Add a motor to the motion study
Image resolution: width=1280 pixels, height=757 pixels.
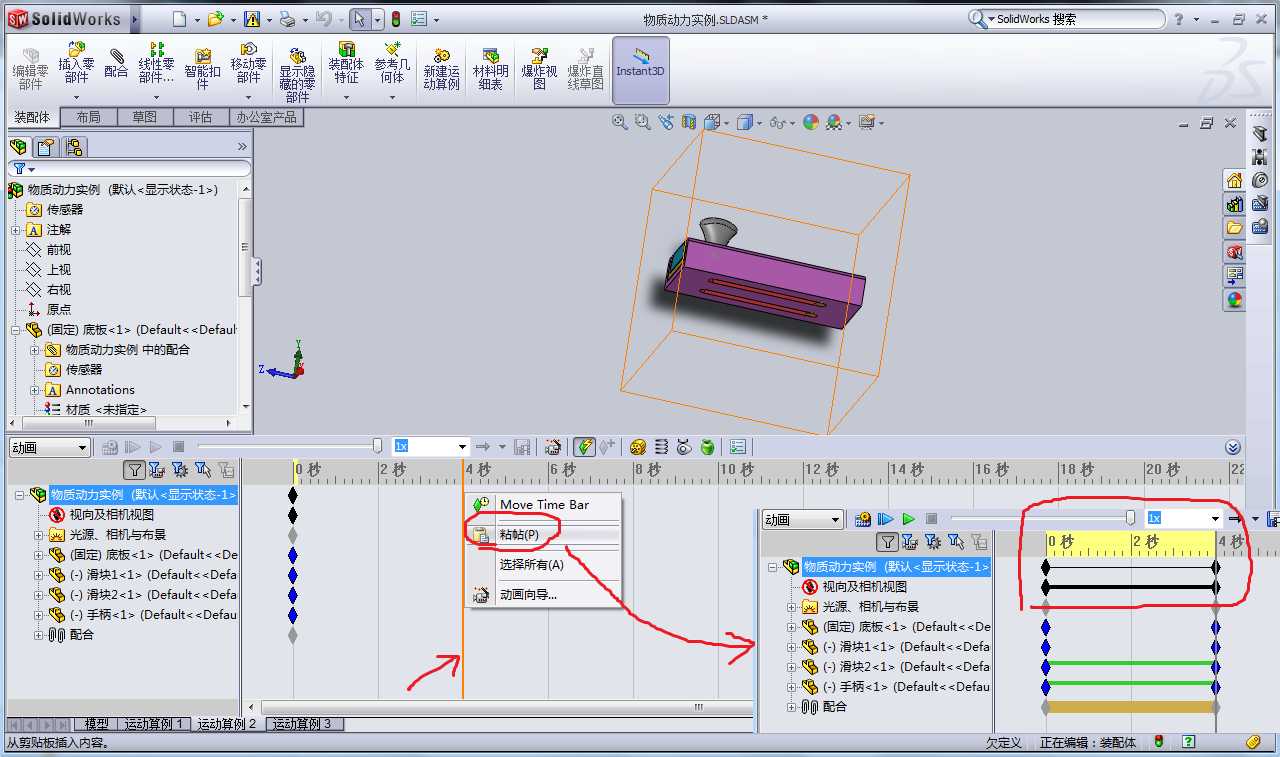coord(637,447)
